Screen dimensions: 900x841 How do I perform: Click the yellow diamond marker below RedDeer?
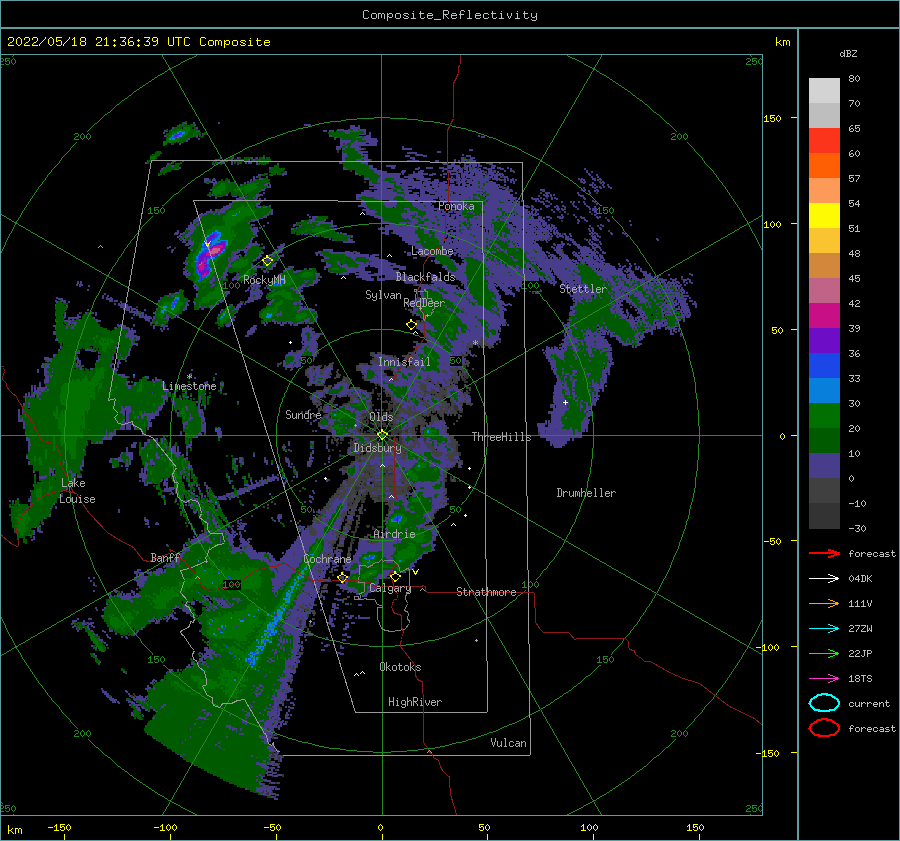(412, 325)
